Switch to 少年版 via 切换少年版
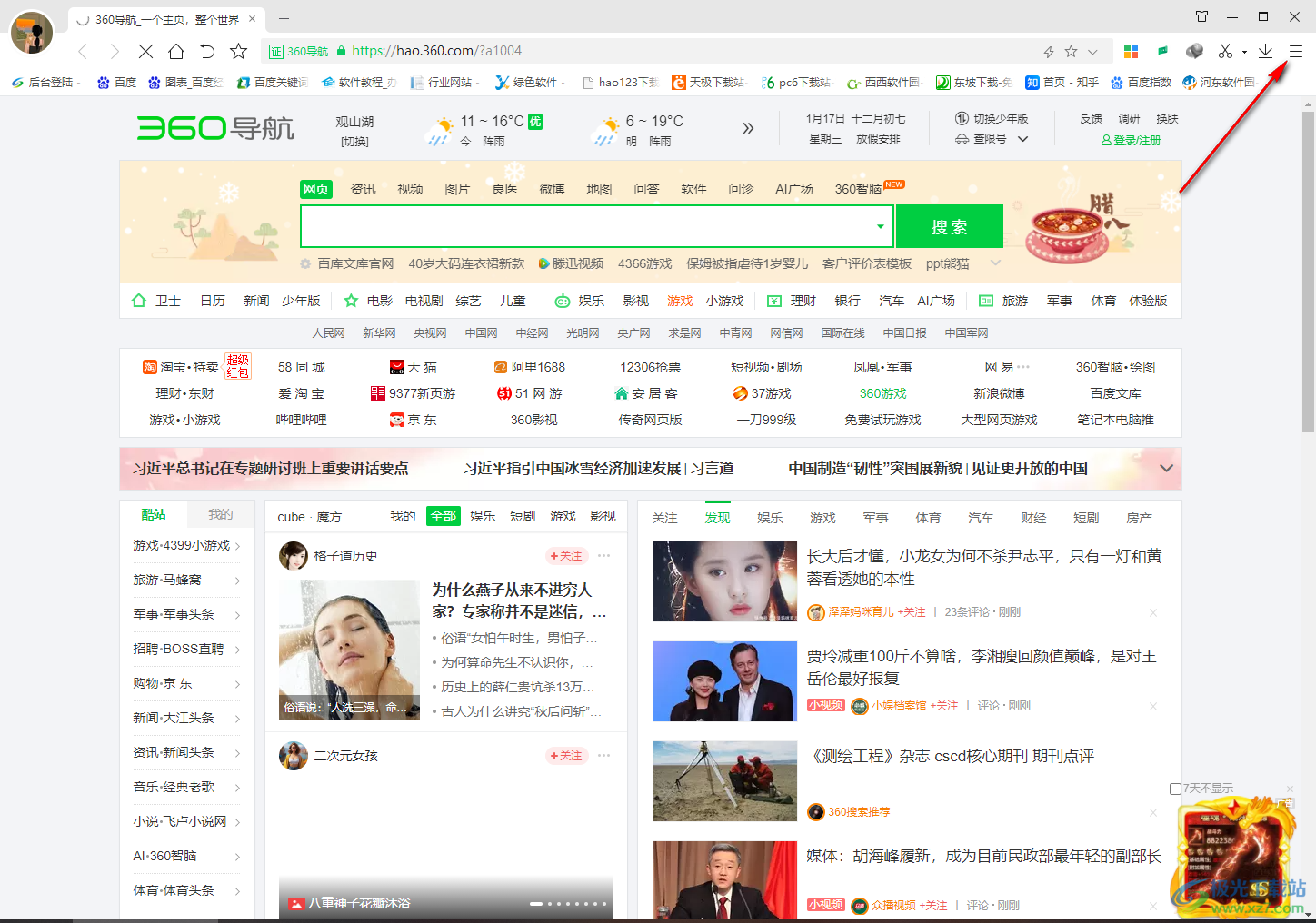The width and height of the screenshot is (1316, 923). click(x=992, y=118)
